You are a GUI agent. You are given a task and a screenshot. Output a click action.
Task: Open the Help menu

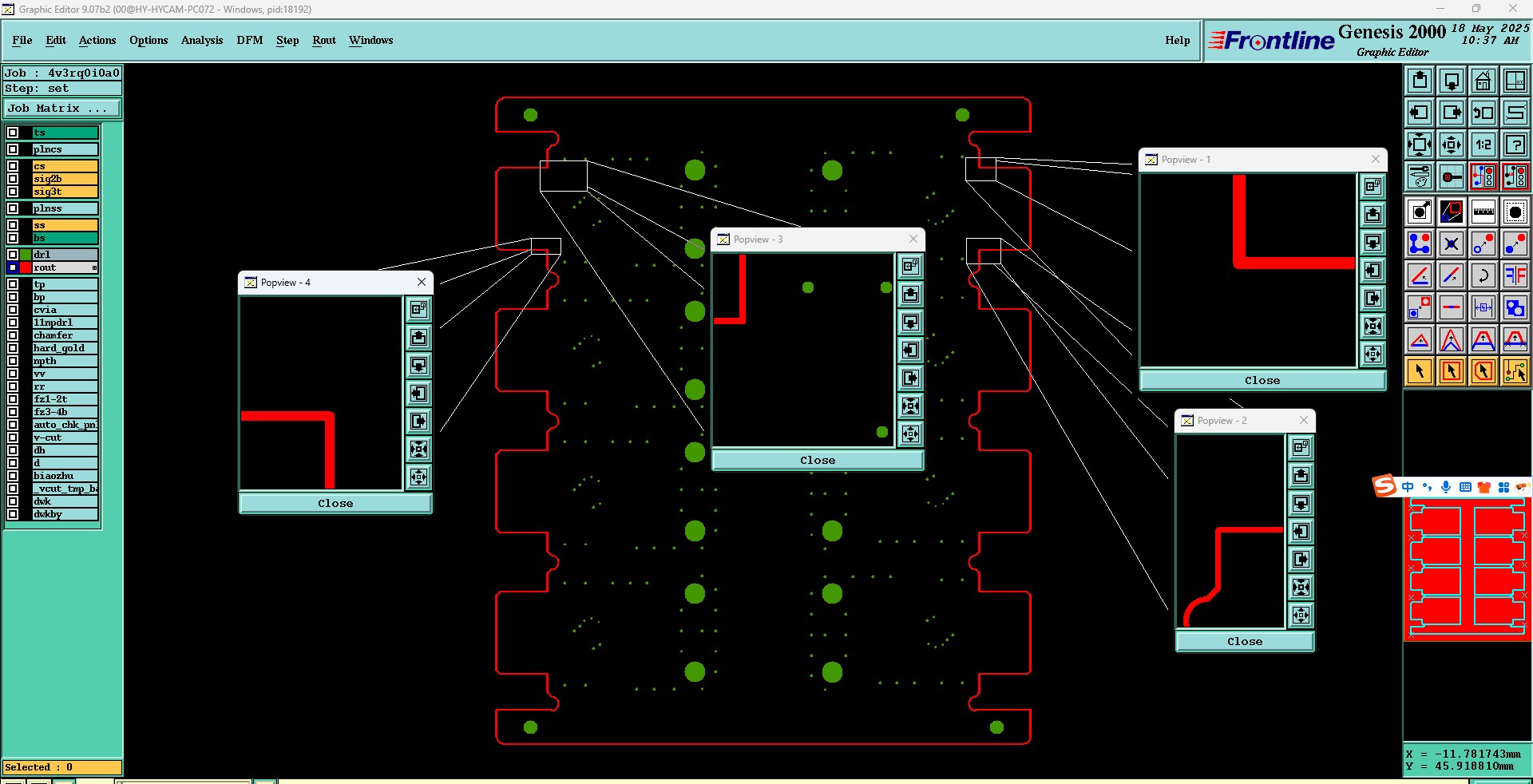click(1177, 40)
